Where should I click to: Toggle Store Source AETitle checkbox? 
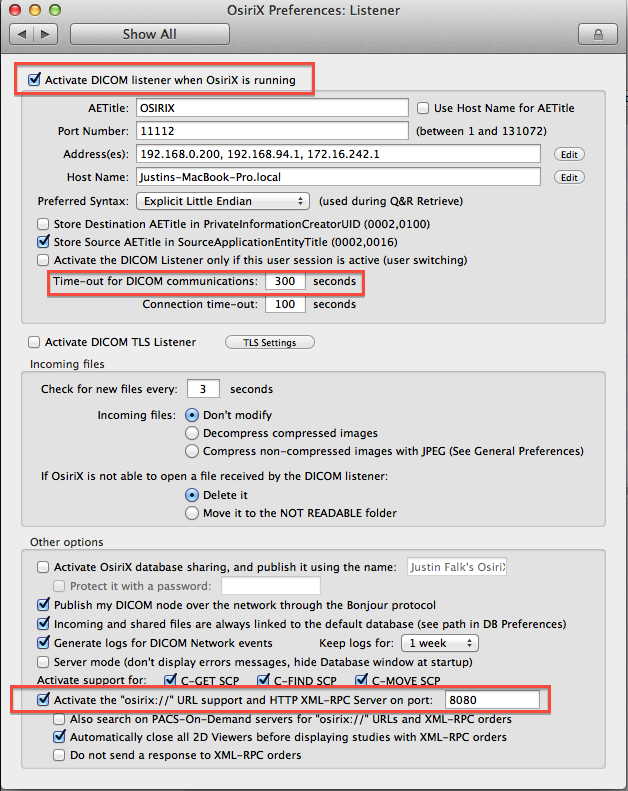click(x=43, y=242)
